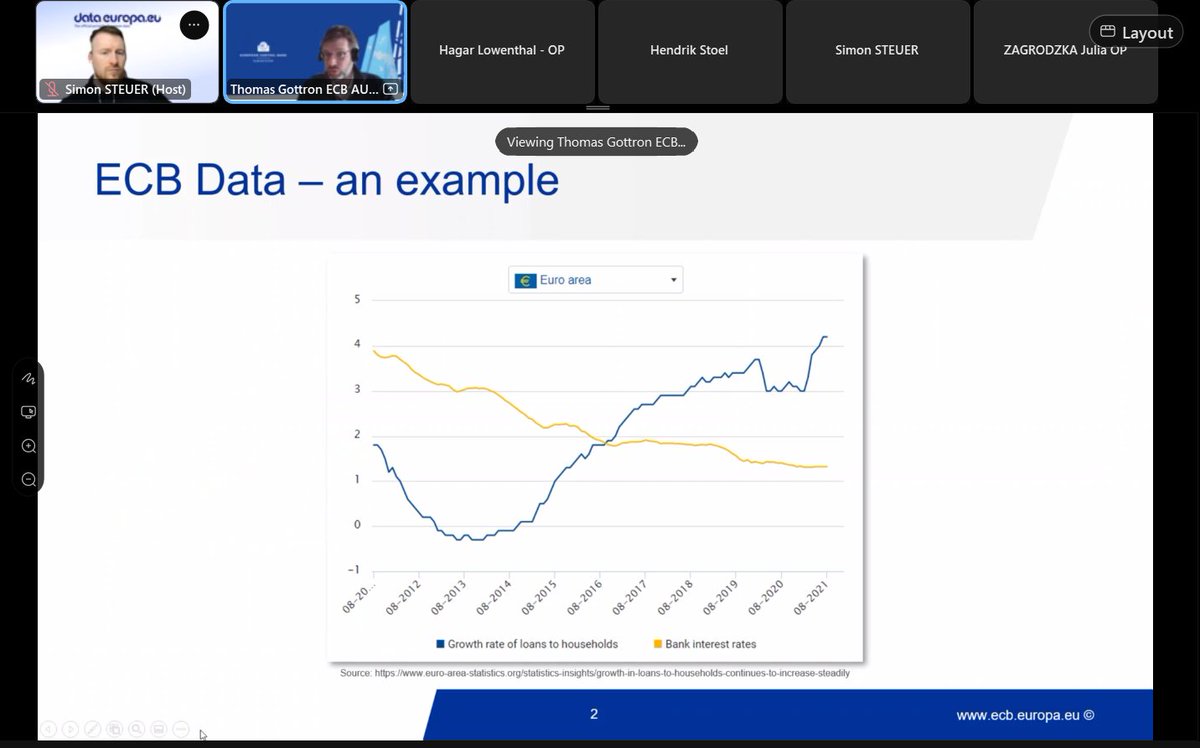Click slide previous arrow control

click(x=48, y=729)
